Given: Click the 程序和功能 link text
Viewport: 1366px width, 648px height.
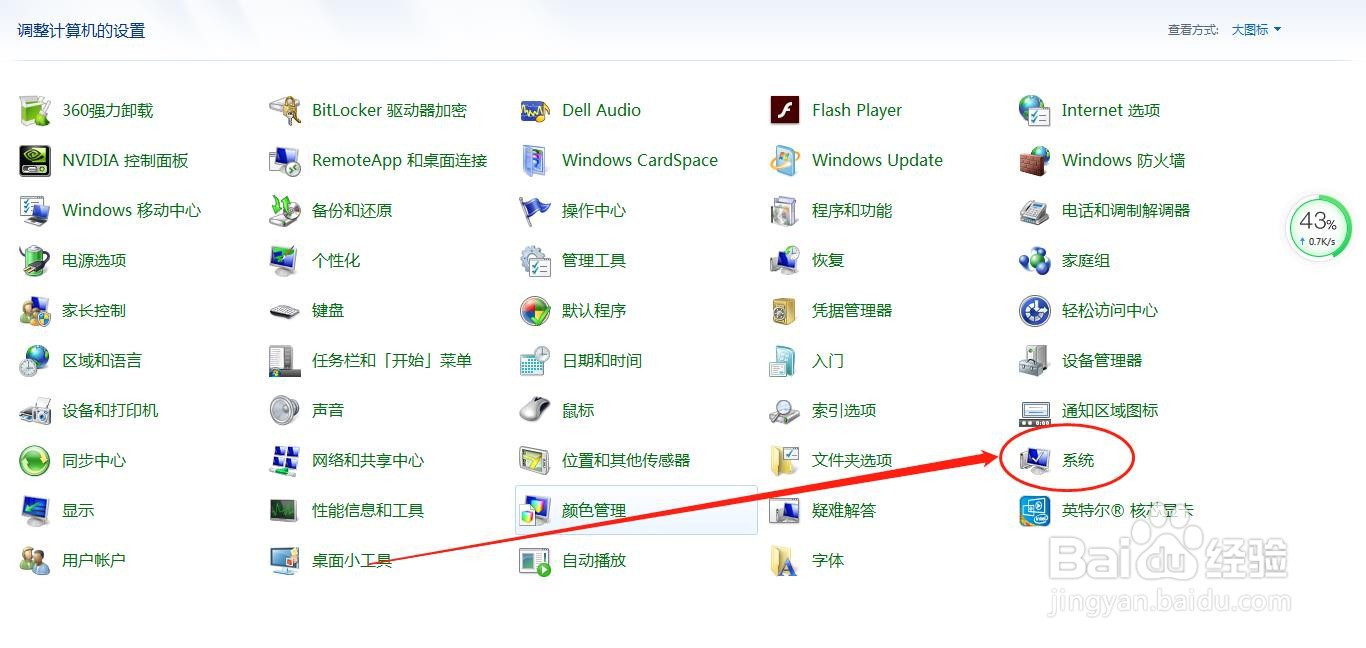Looking at the screenshot, I should click(x=852, y=210).
